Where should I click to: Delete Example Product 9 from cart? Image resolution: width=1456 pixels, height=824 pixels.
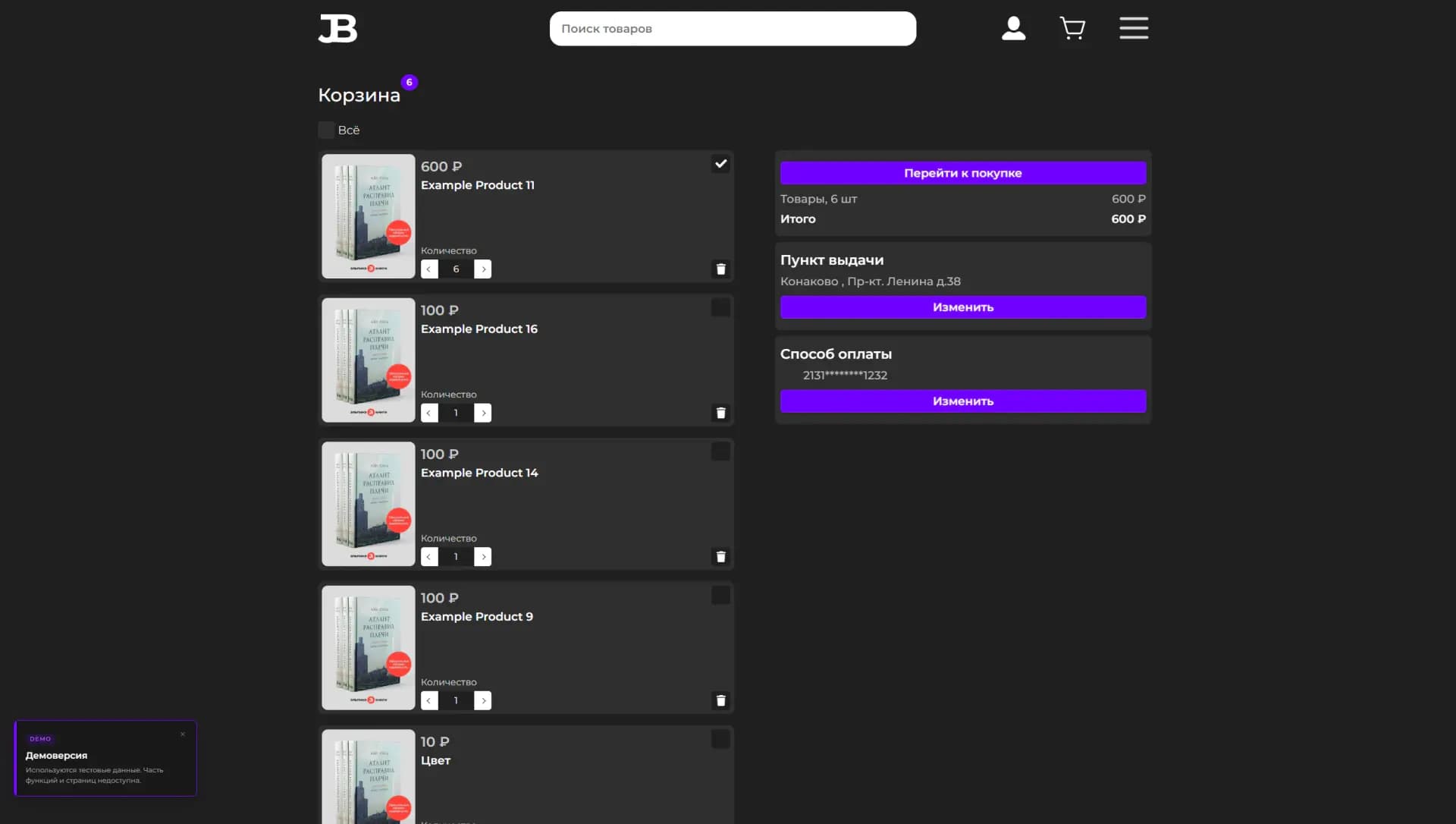(x=720, y=700)
